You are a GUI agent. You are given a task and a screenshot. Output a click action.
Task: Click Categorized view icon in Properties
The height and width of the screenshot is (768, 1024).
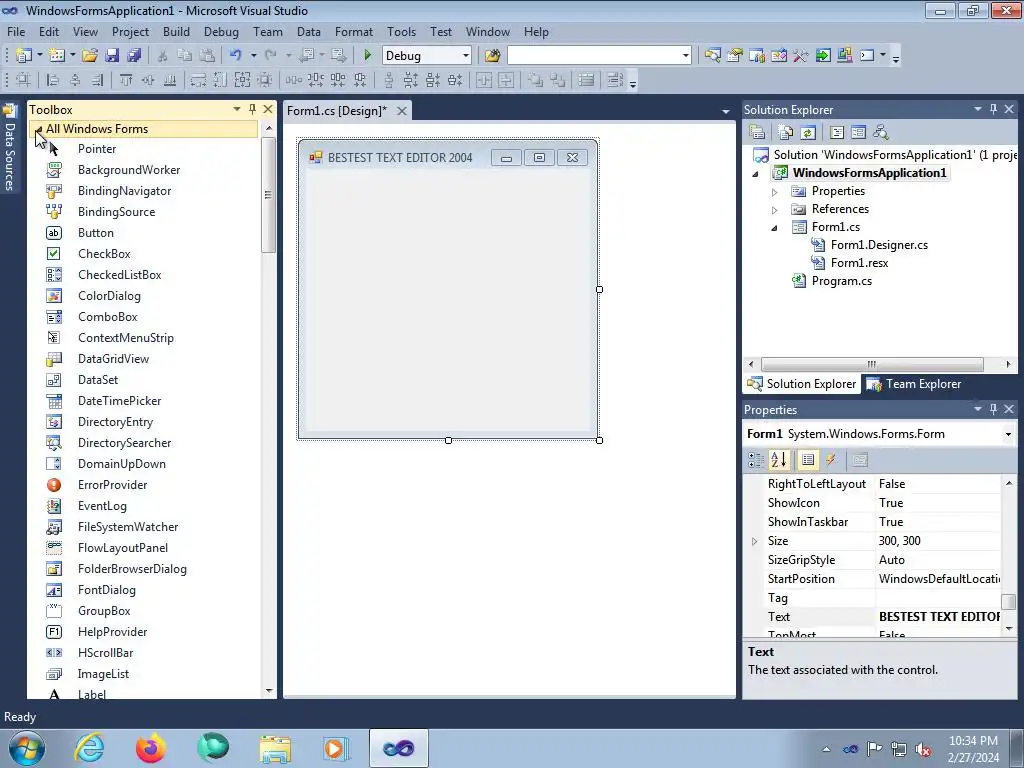(756, 460)
